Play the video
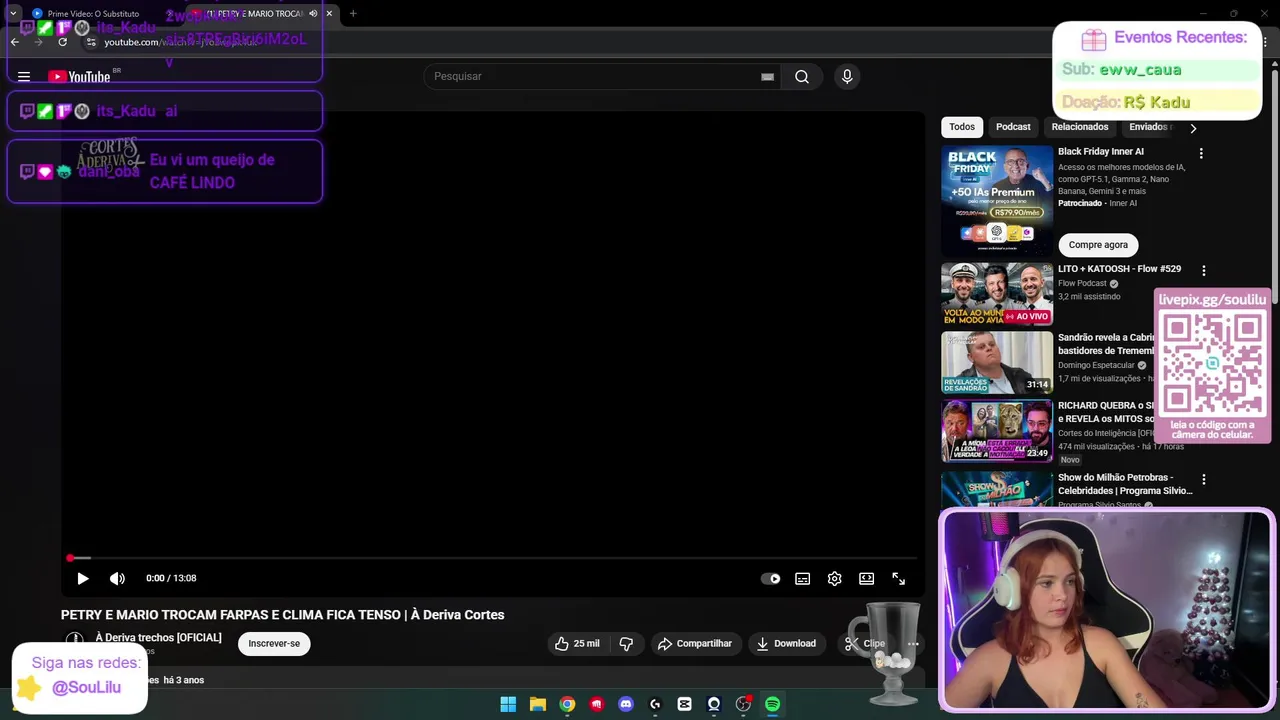This screenshot has width=1280, height=720. [83, 578]
